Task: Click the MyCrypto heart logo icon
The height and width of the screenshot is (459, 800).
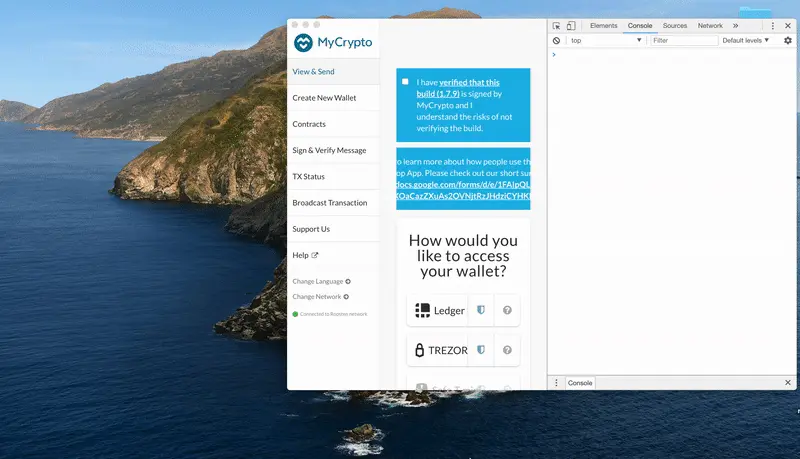Action: coord(303,43)
